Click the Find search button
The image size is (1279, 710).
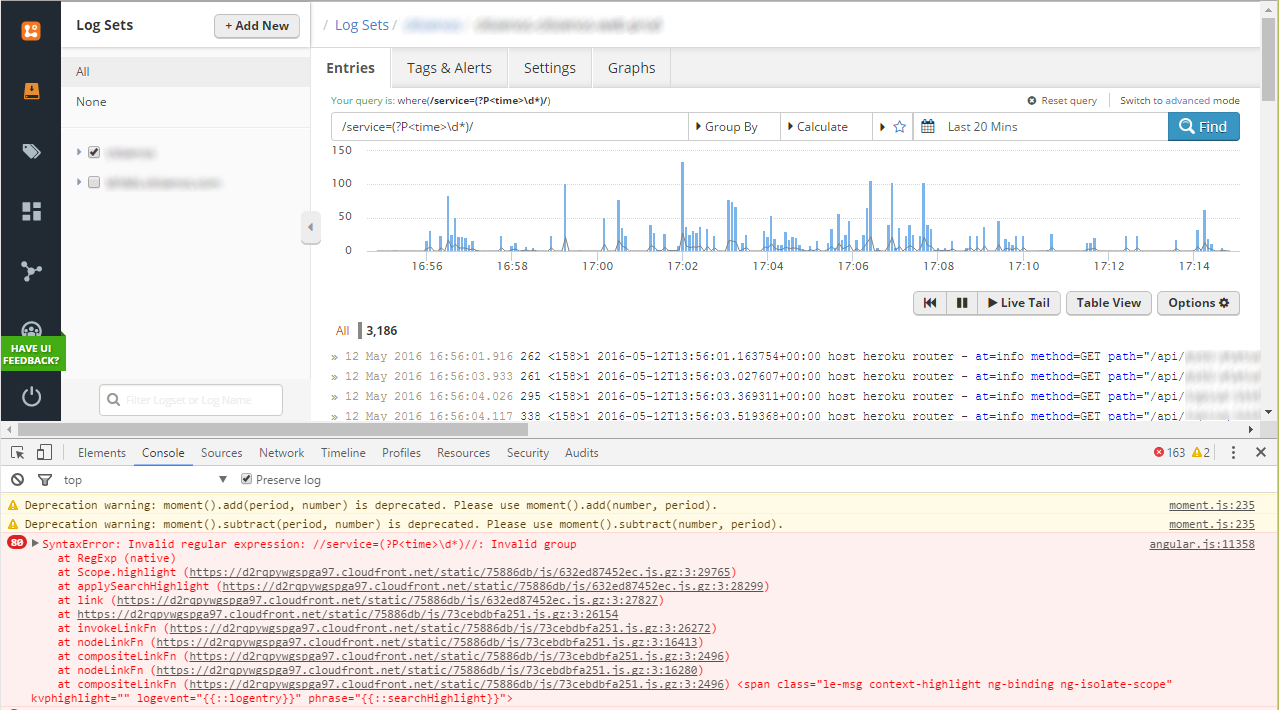tap(1204, 127)
